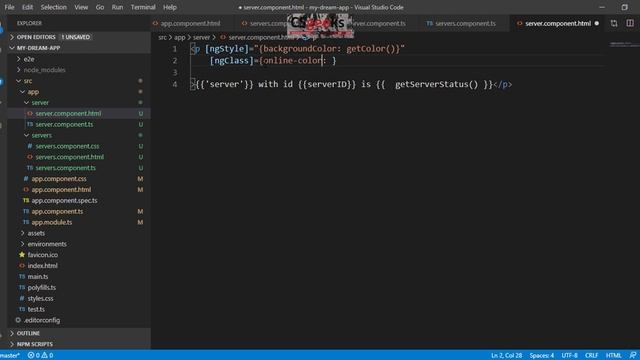The width and height of the screenshot is (640, 360).
Task: Open index.html file
Action: point(42,266)
